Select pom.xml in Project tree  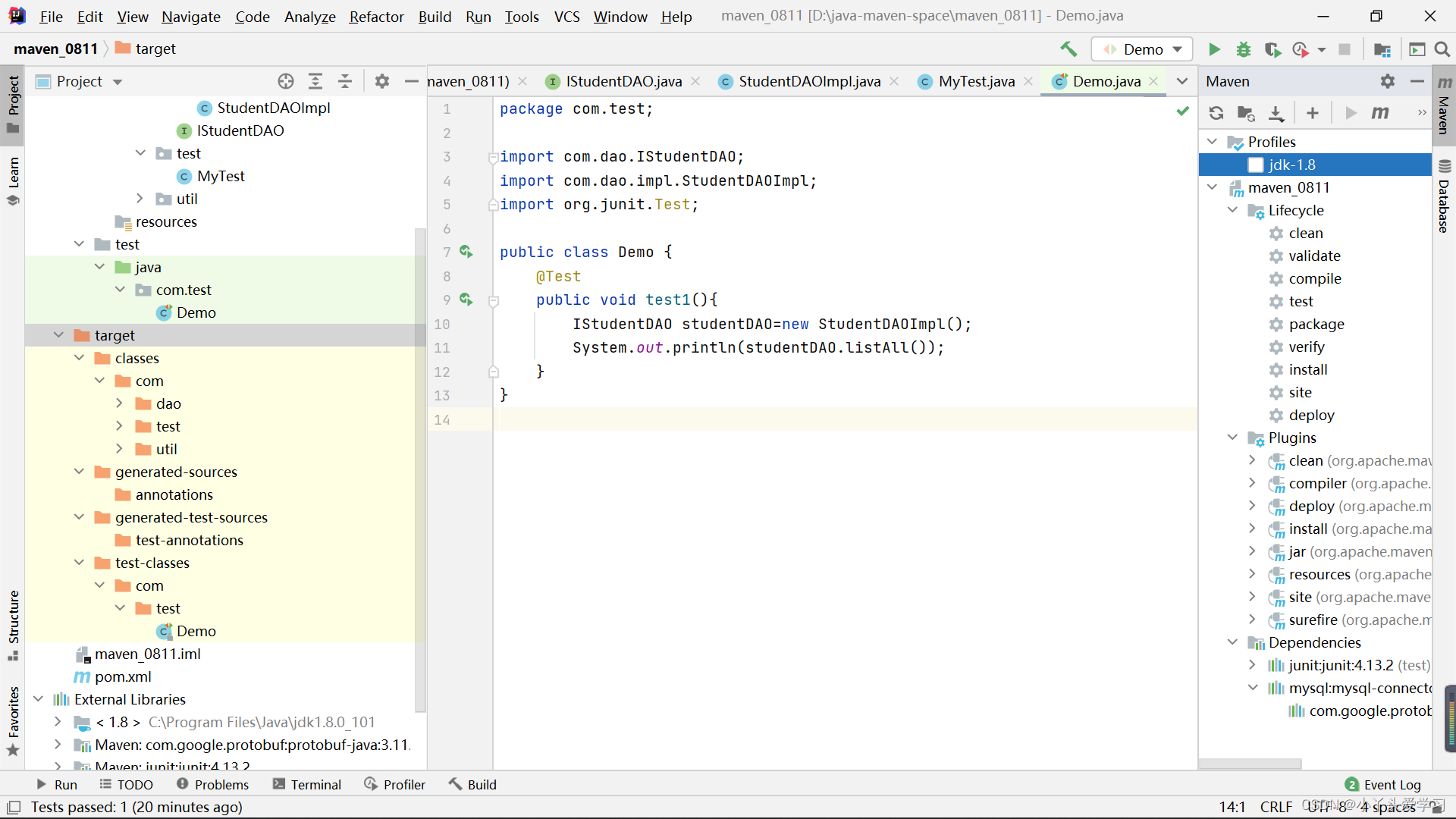point(123,676)
